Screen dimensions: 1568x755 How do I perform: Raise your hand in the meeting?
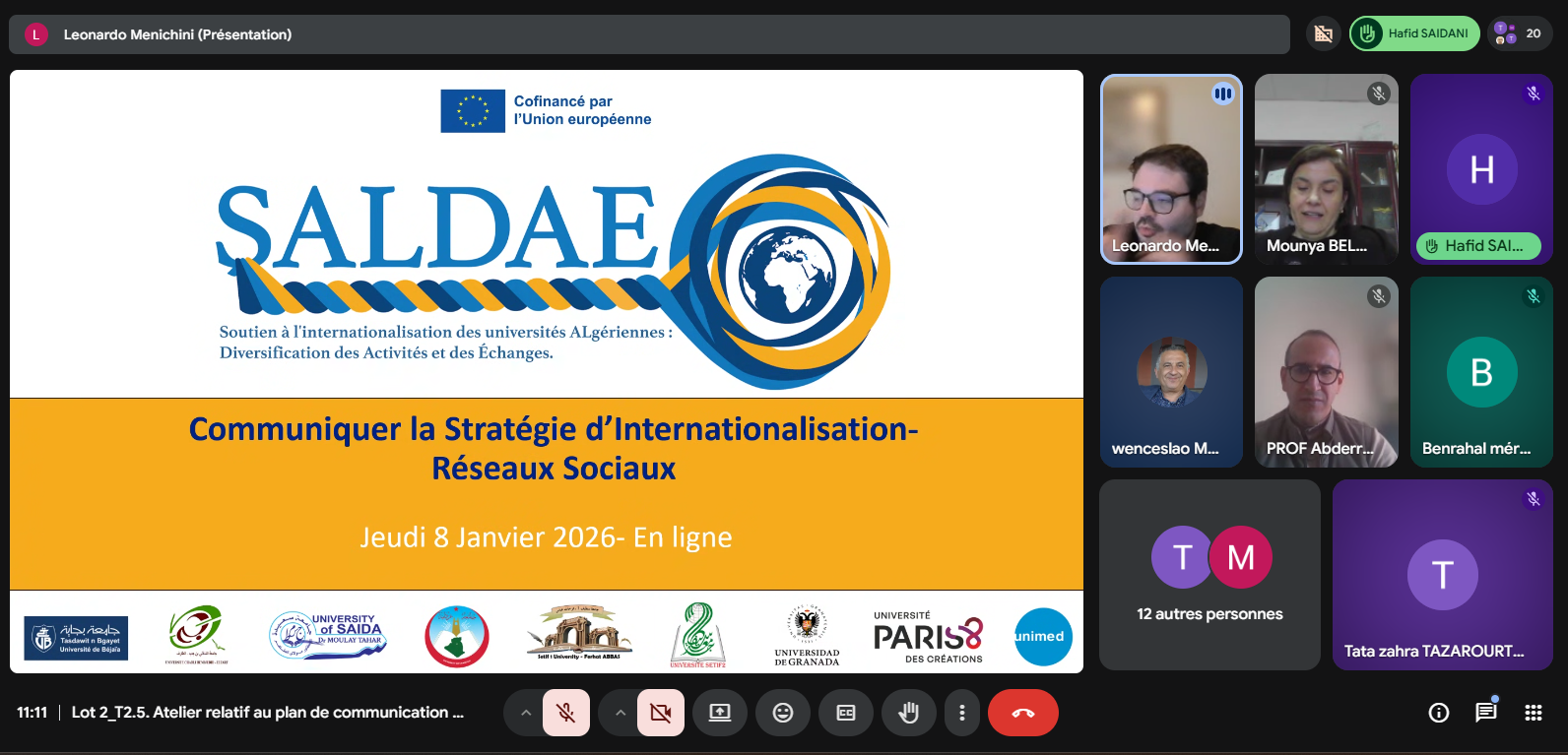pyautogui.click(x=908, y=713)
